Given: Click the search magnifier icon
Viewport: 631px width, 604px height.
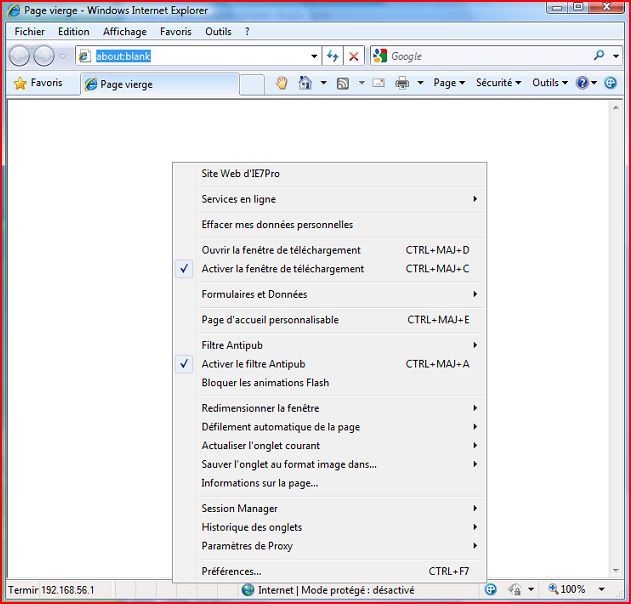Looking at the screenshot, I should click(x=599, y=56).
